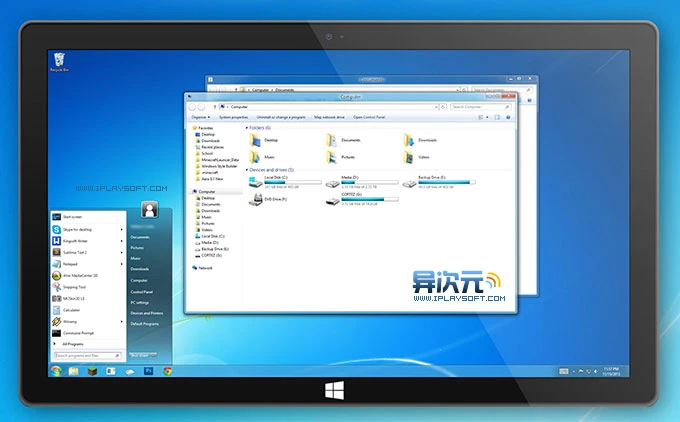
Task: Click the Start screen entry icon
Action: pyautogui.click(x=56, y=217)
